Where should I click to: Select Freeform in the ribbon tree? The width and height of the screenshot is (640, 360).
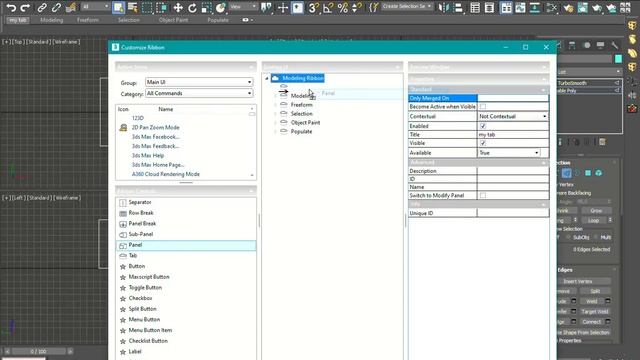pos(302,105)
